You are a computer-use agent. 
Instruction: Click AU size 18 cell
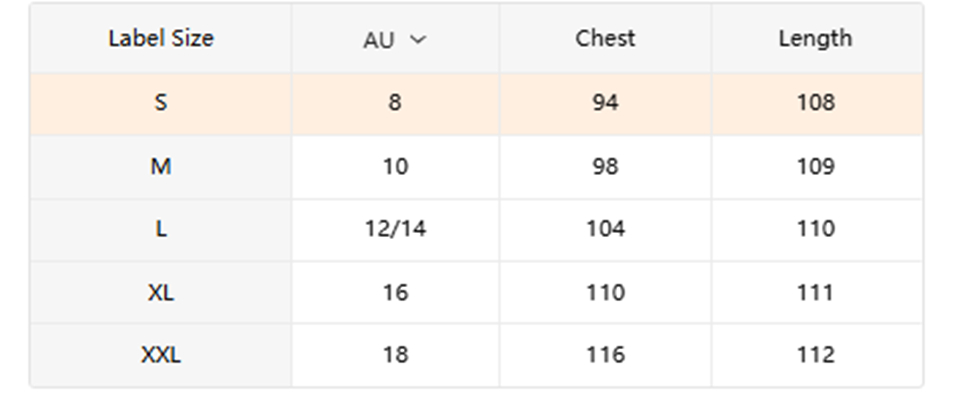(x=395, y=356)
